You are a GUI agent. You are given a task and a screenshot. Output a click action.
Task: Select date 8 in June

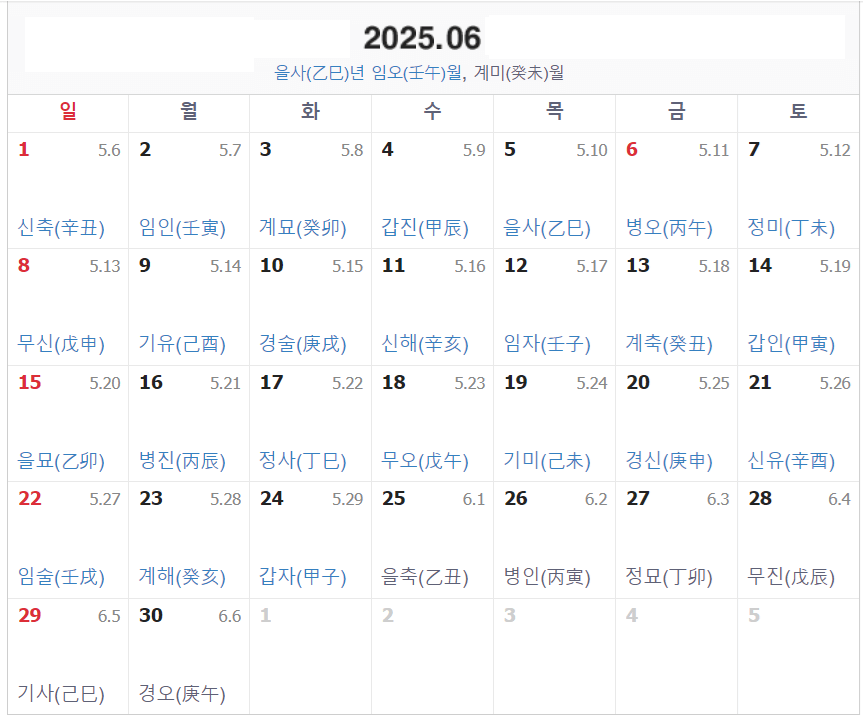(24, 265)
